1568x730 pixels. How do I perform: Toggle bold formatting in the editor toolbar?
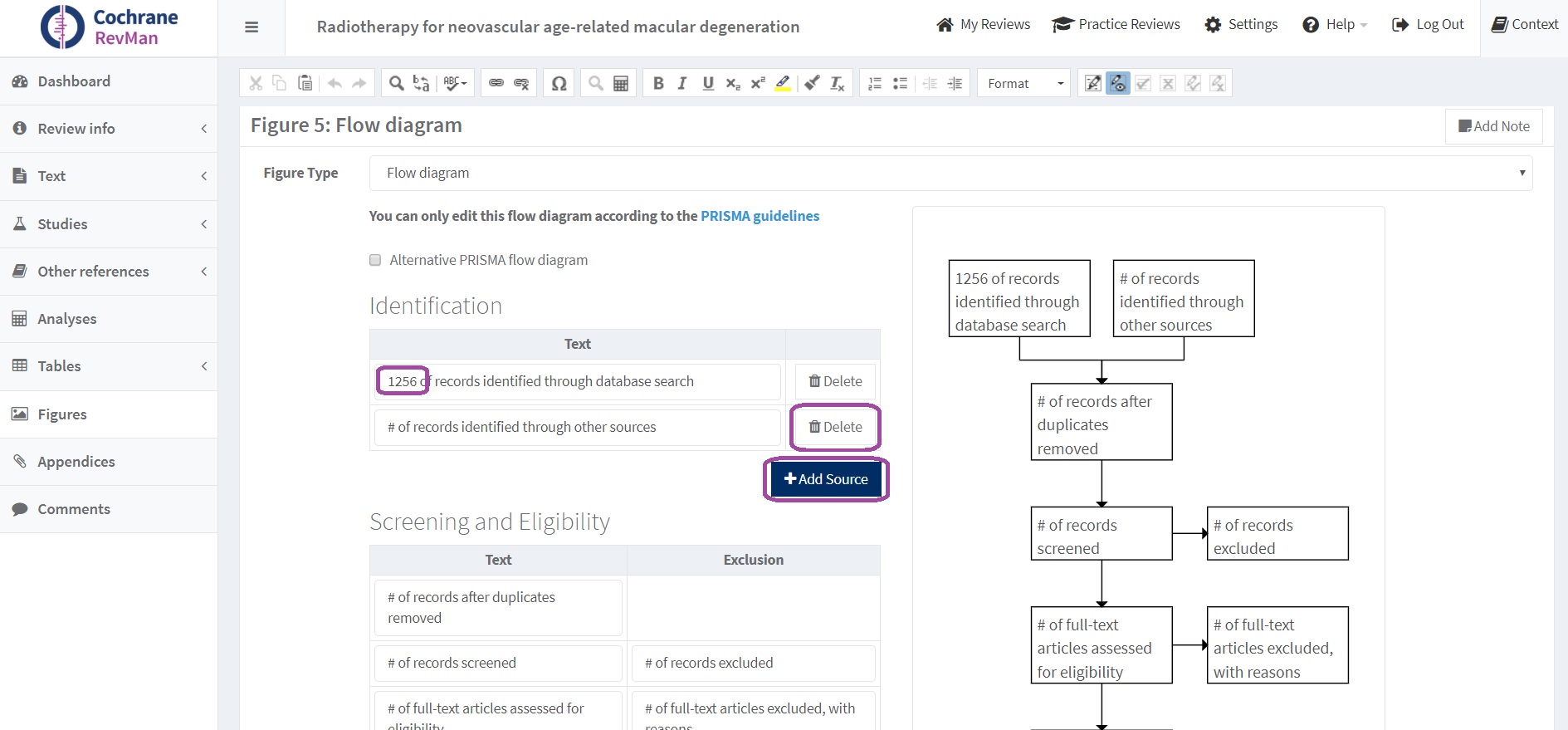(658, 83)
